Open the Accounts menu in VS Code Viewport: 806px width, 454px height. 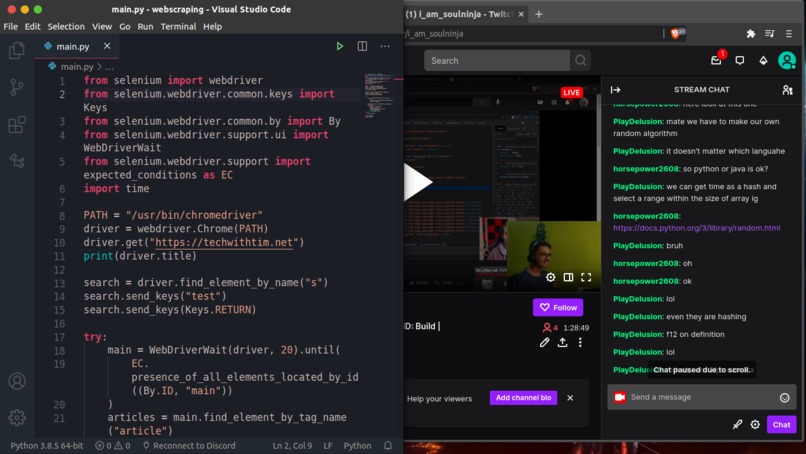click(x=17, y=381)
